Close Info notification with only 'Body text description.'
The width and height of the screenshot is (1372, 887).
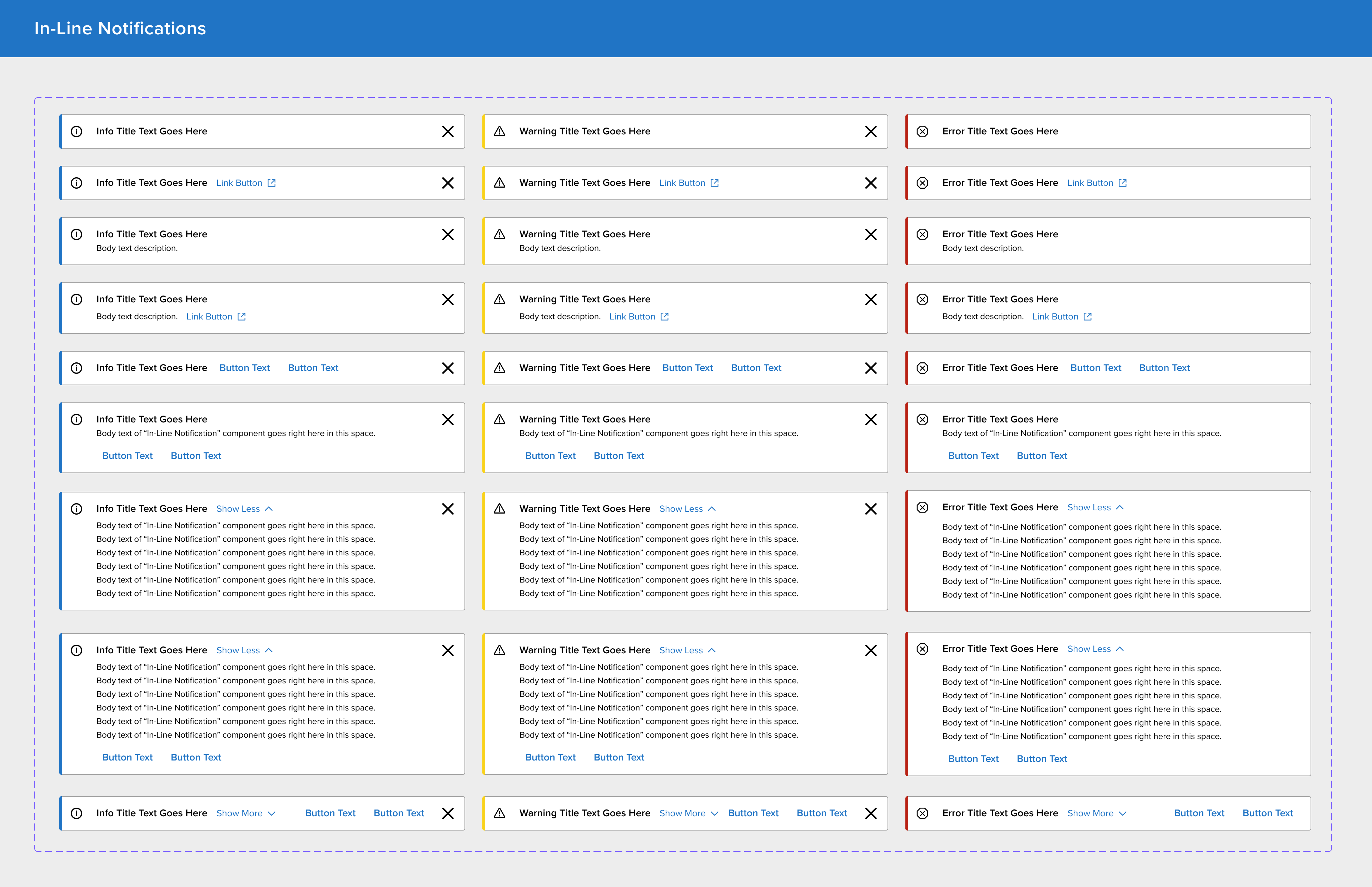447,234
